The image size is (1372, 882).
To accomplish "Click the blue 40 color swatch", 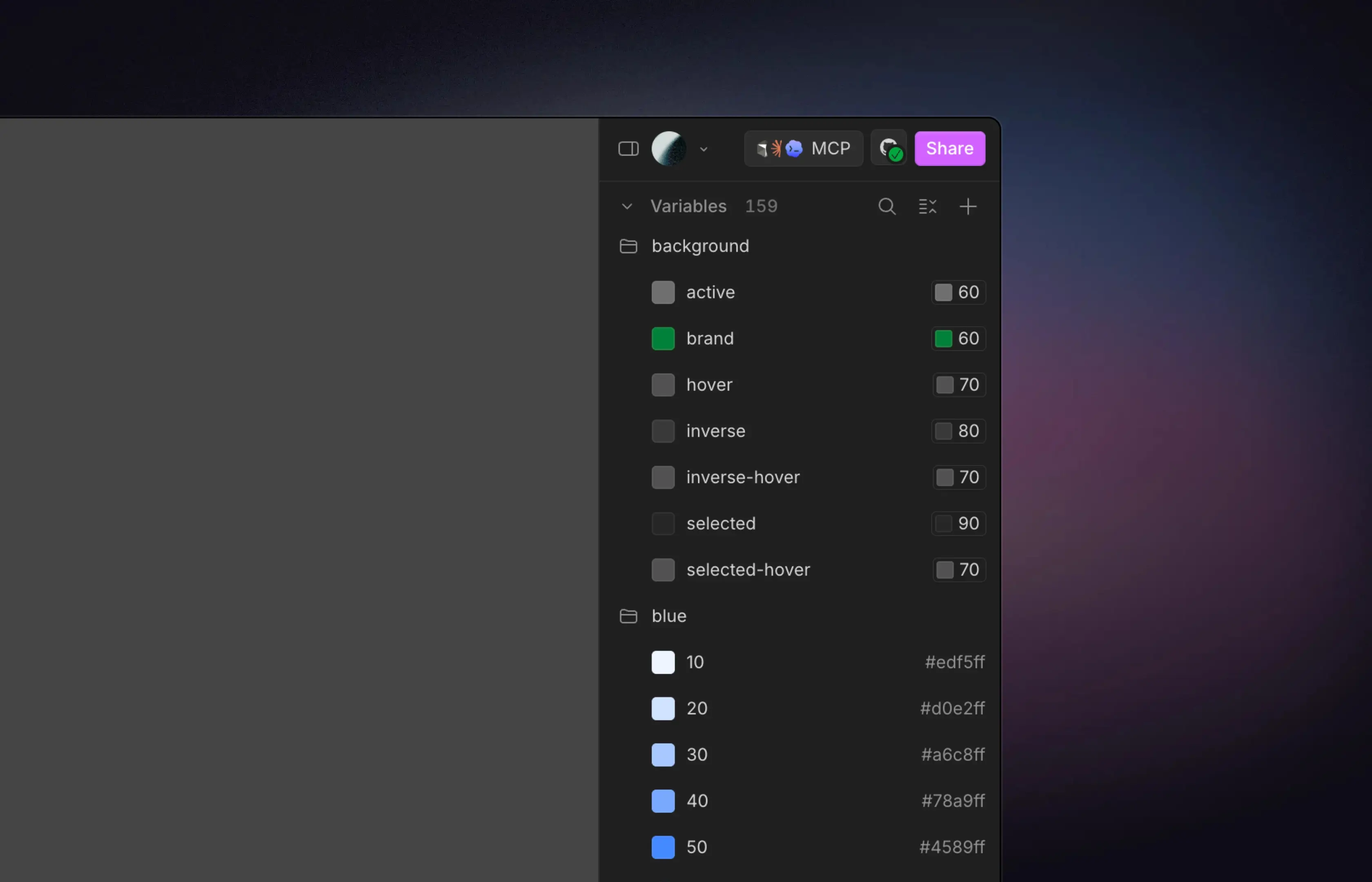I will click(663, 801).
